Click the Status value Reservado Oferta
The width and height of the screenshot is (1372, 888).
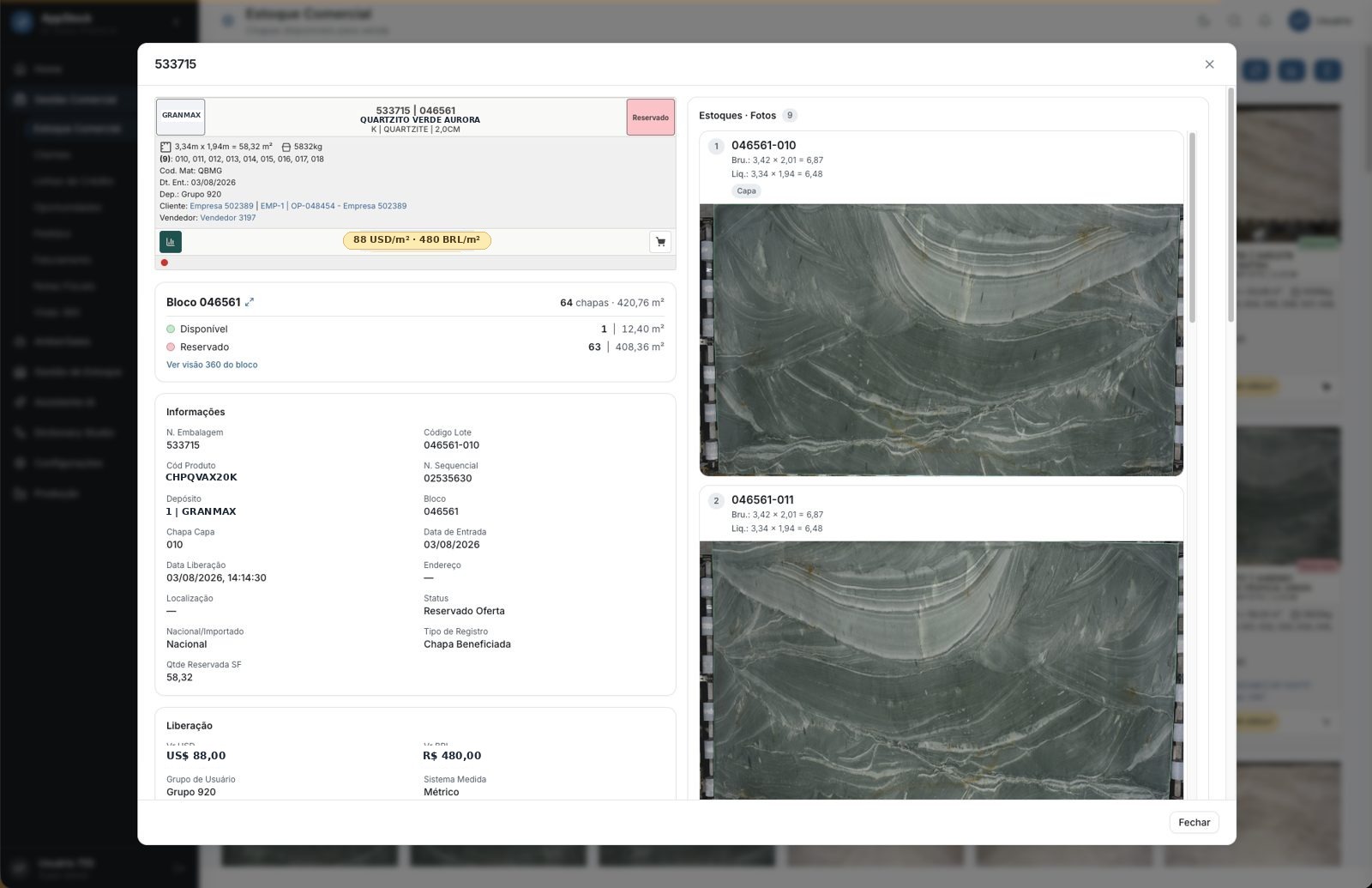(464, 611)
